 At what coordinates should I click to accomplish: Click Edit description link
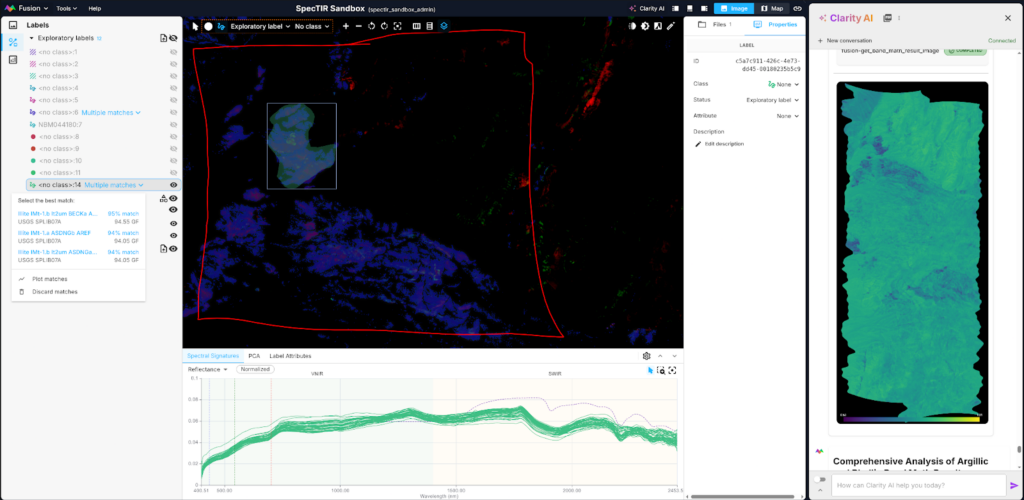pyautogui.click(x=722, y=144)
